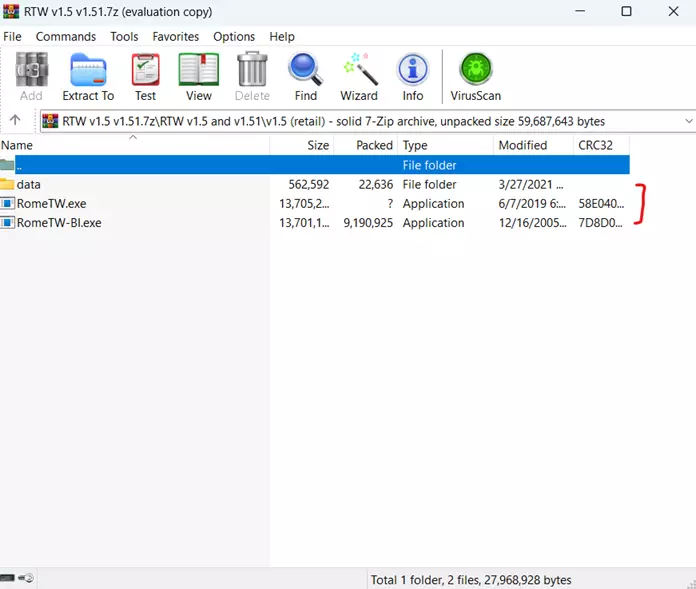The image size is (696, 589).
Task: Sort by the Size column header
Action: tap(301, 145)
